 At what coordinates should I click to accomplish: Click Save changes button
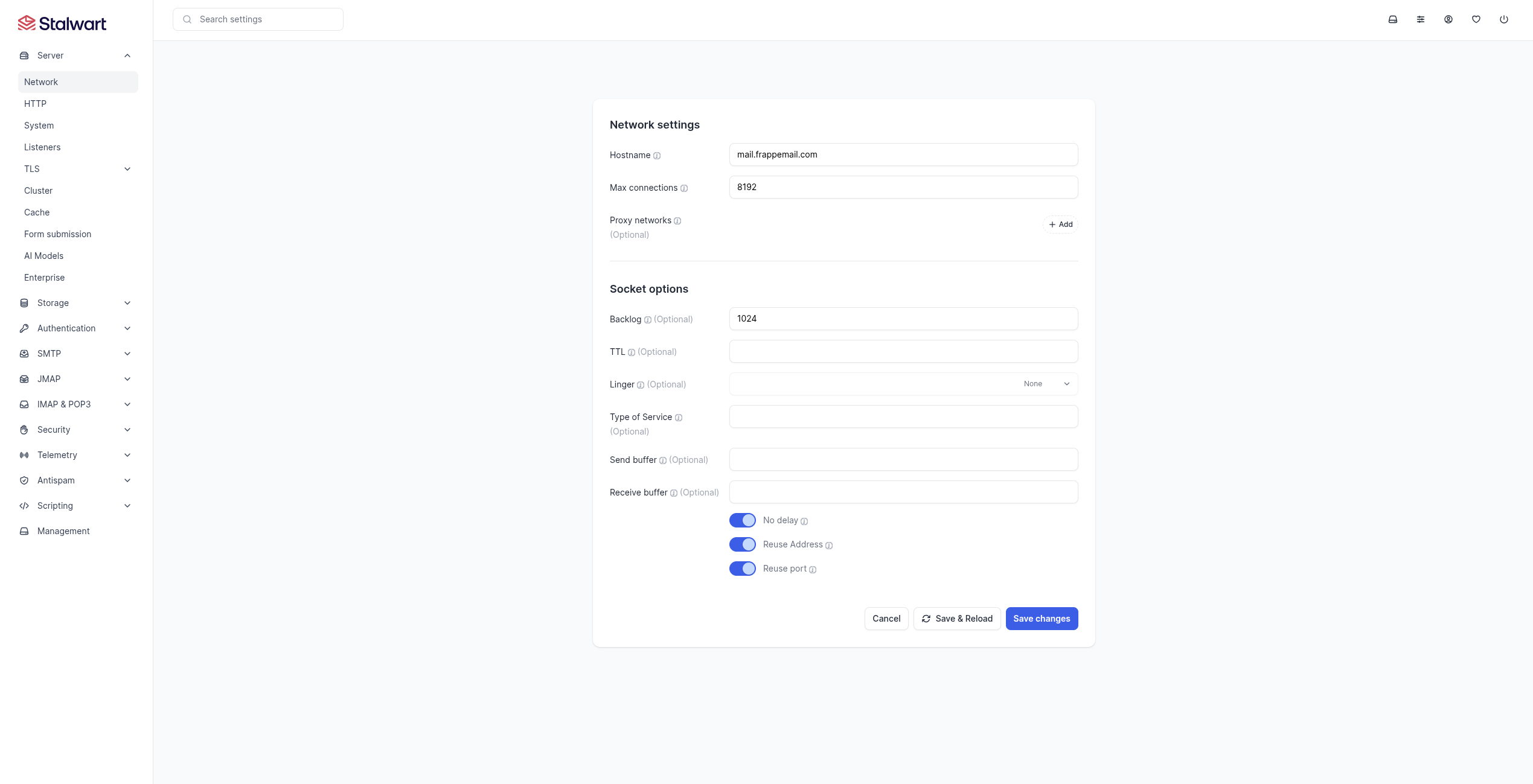pyautogui.click(x=1041, y=618)
